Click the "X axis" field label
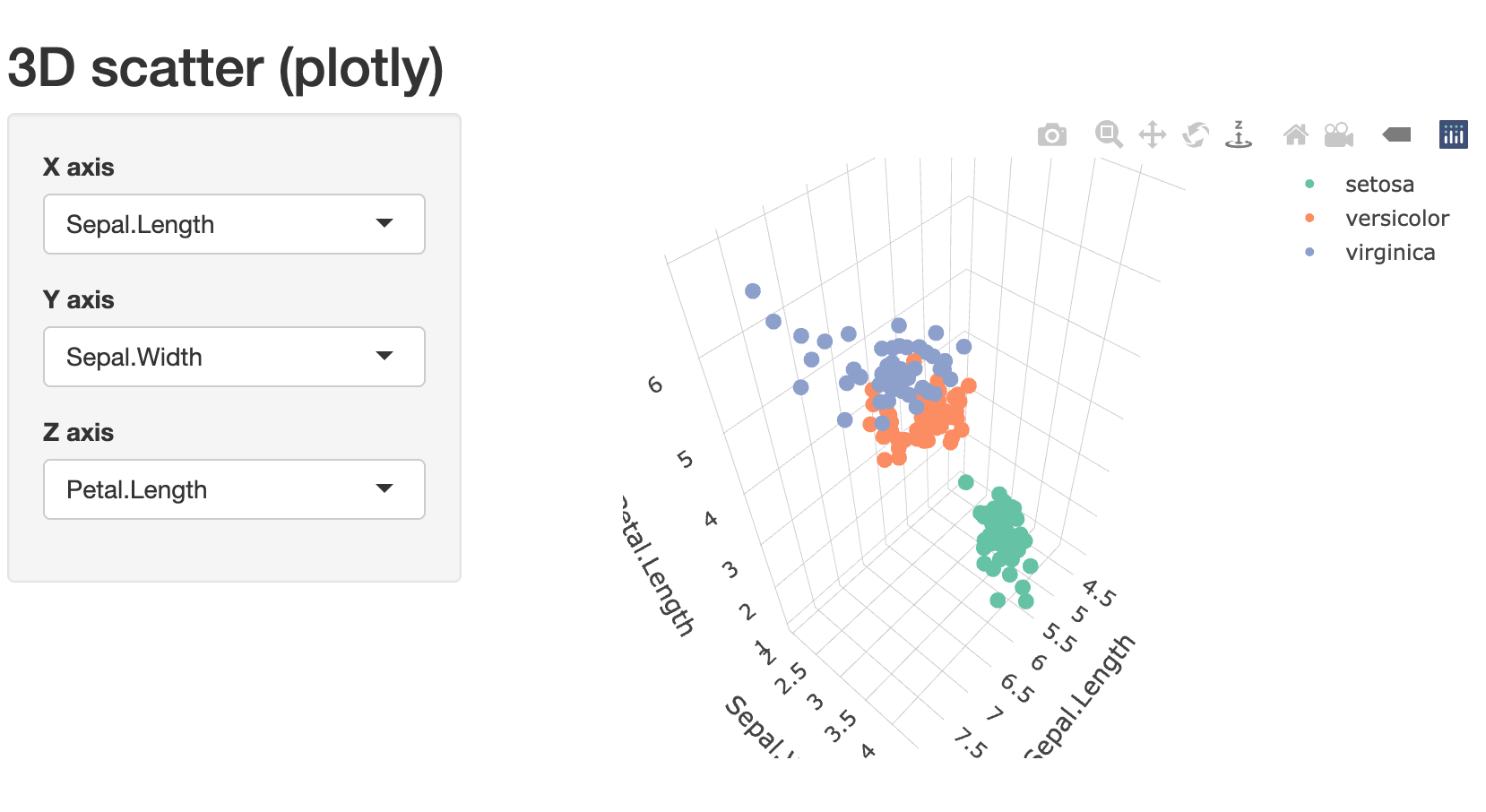This screenshot has width=1486, height=812. point(79,168)
